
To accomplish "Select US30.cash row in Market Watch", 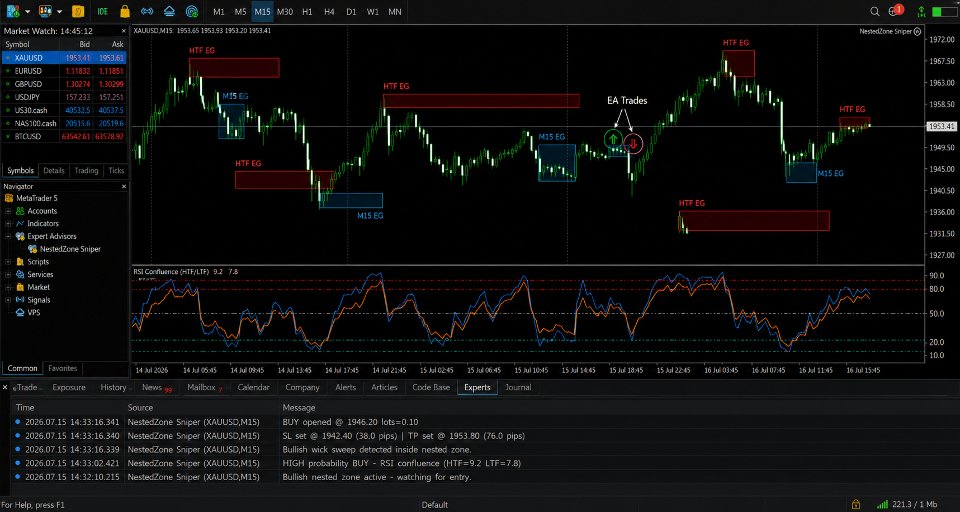I will [64, 110].
